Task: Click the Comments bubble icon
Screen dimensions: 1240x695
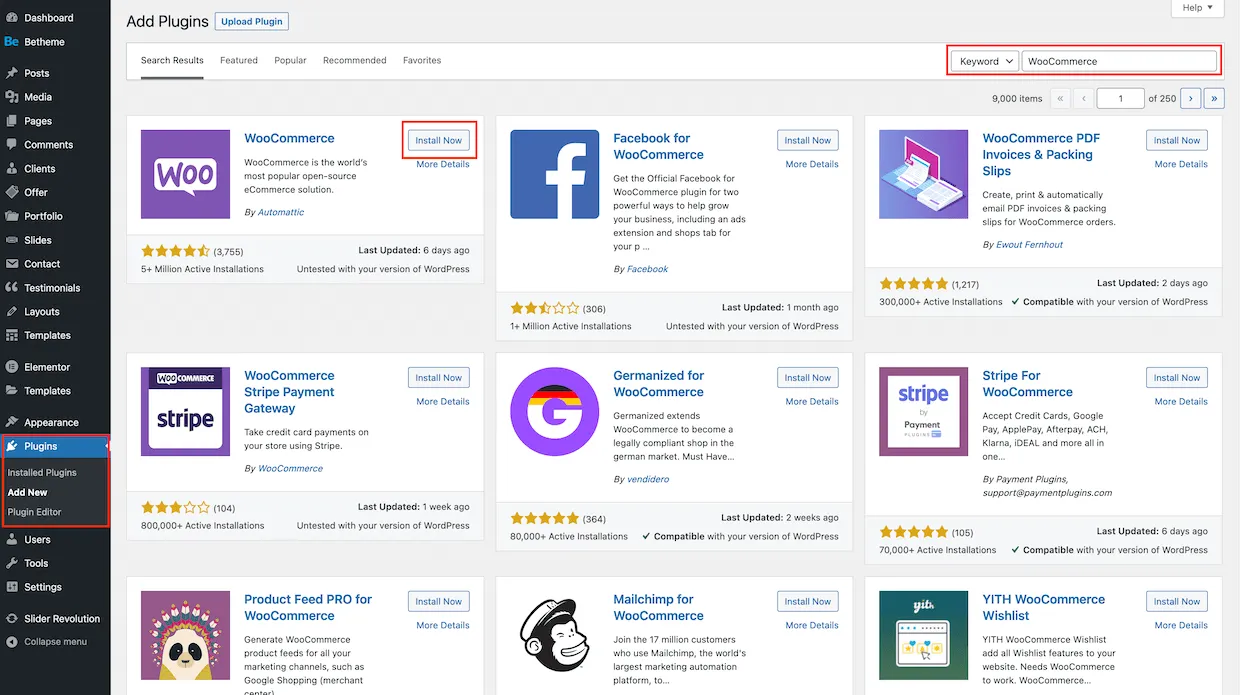Action: click(x=12, y=145)
